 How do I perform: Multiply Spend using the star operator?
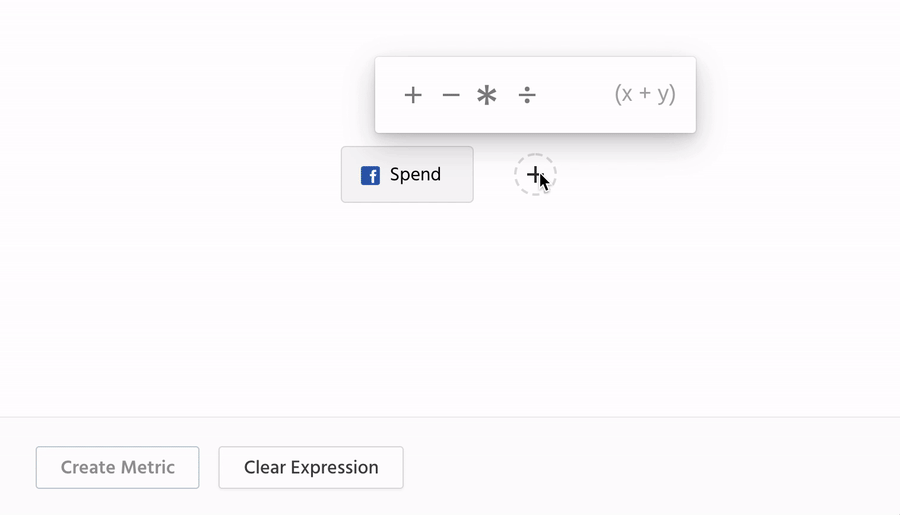click(x=487, y=95)
